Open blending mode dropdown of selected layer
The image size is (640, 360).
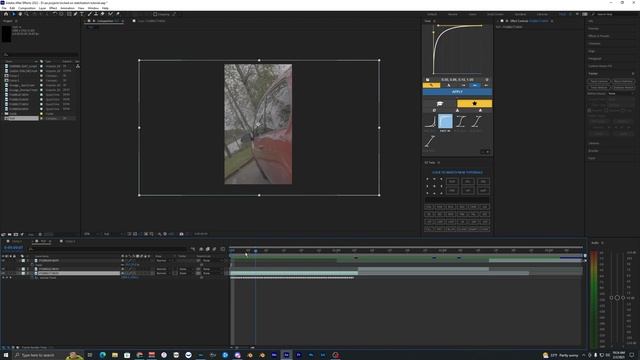tap(163, 273)
